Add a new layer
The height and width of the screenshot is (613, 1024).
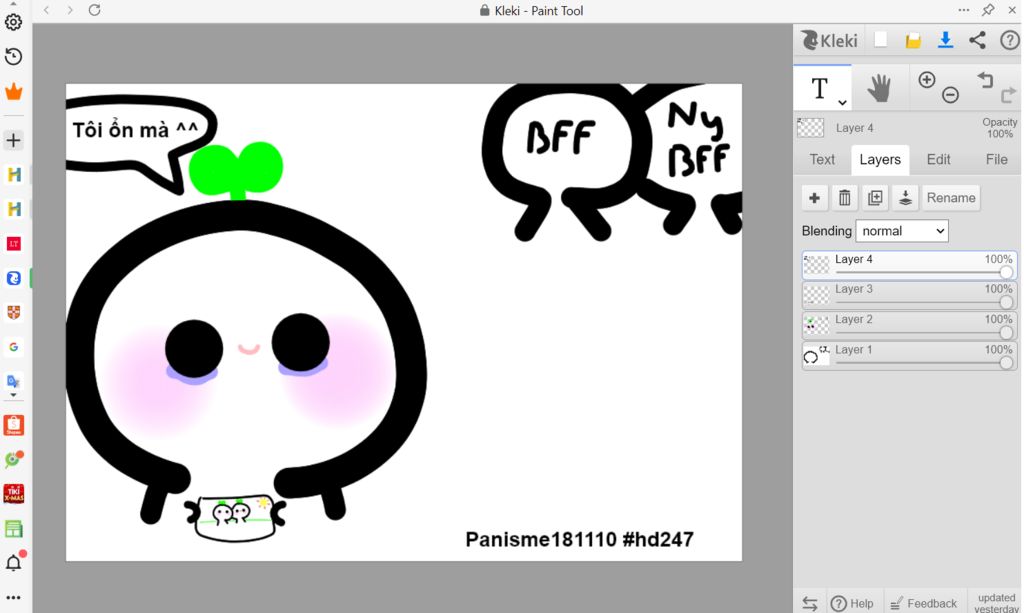point(814,198)
